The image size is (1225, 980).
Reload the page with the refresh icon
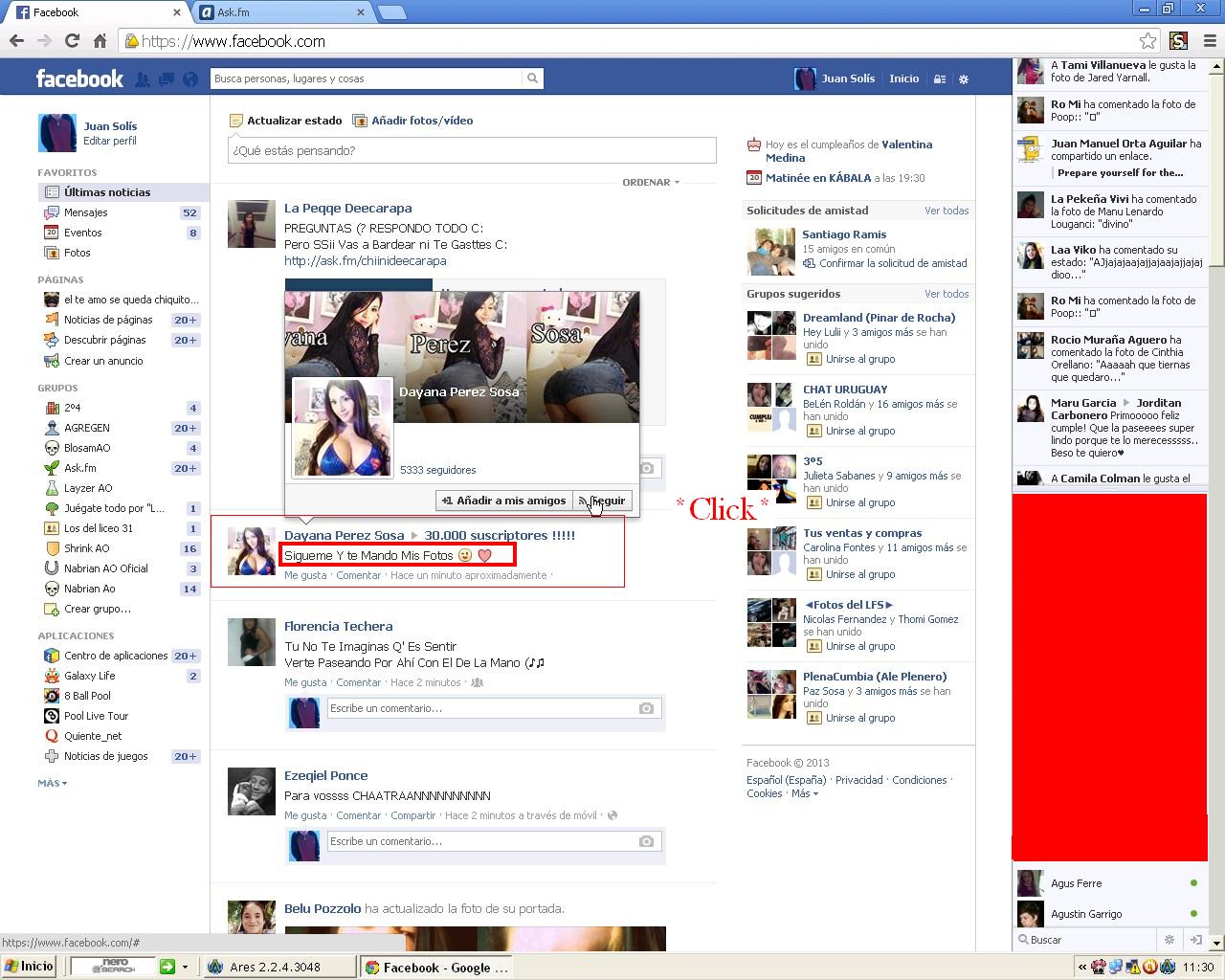pos(72,40)
